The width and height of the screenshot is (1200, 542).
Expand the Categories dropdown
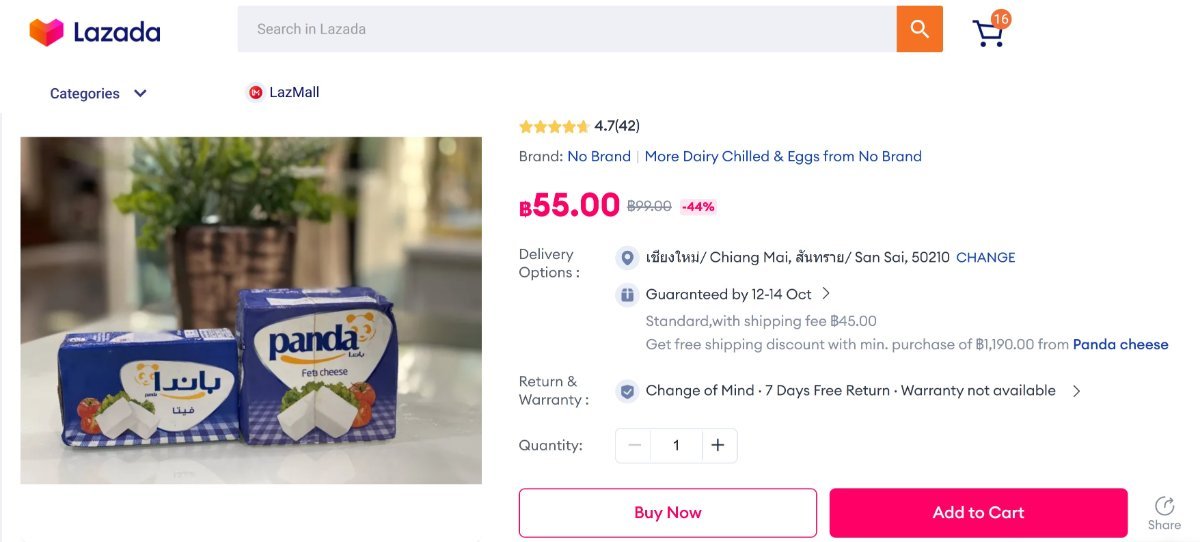pos(98,94)
